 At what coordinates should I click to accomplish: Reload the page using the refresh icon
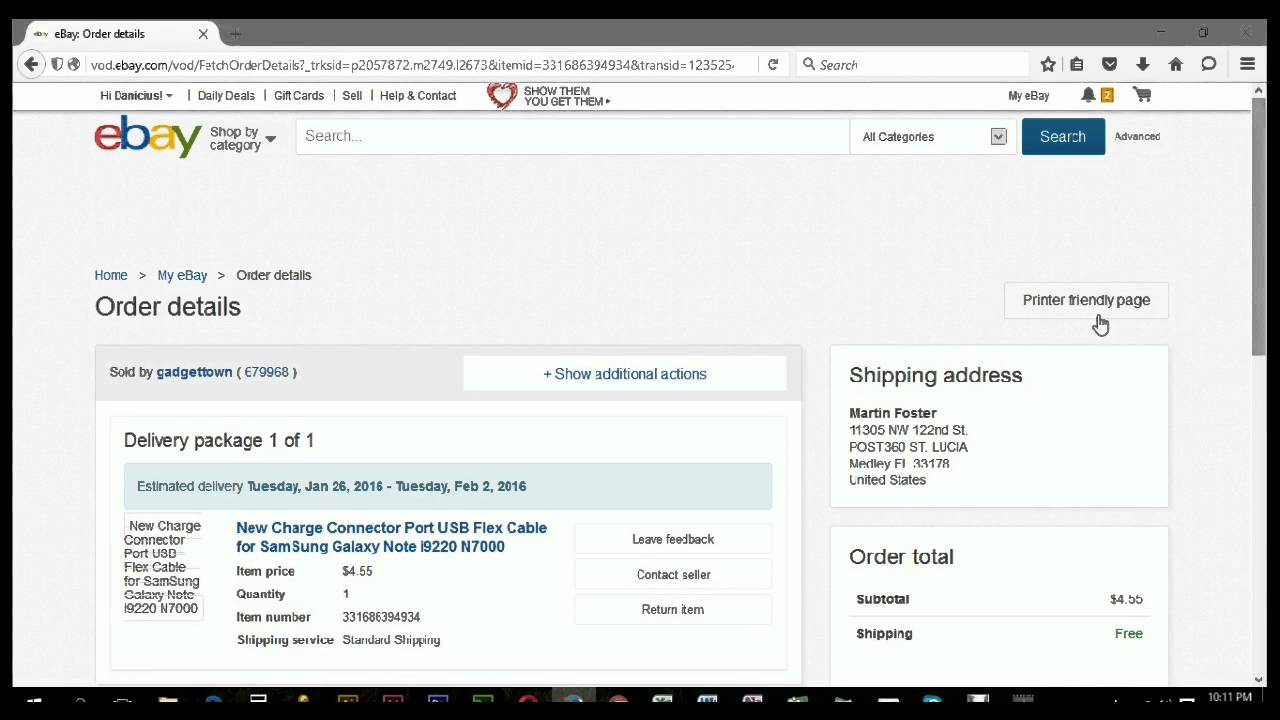[773, 64]
